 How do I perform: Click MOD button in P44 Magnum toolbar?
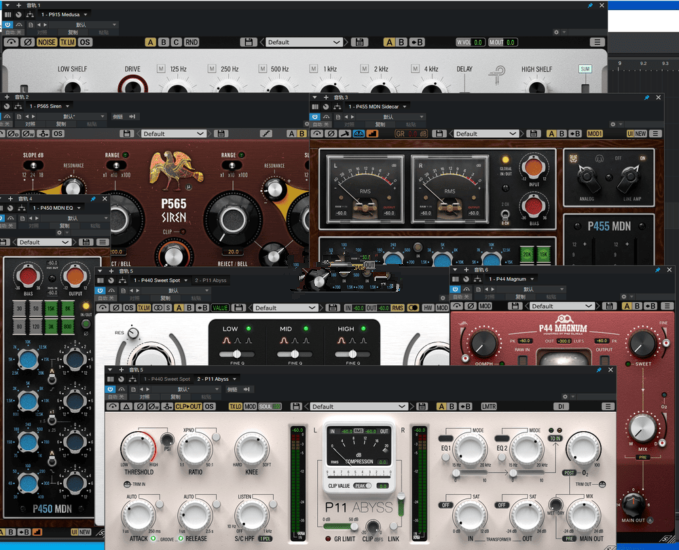(x=485, y=306)
